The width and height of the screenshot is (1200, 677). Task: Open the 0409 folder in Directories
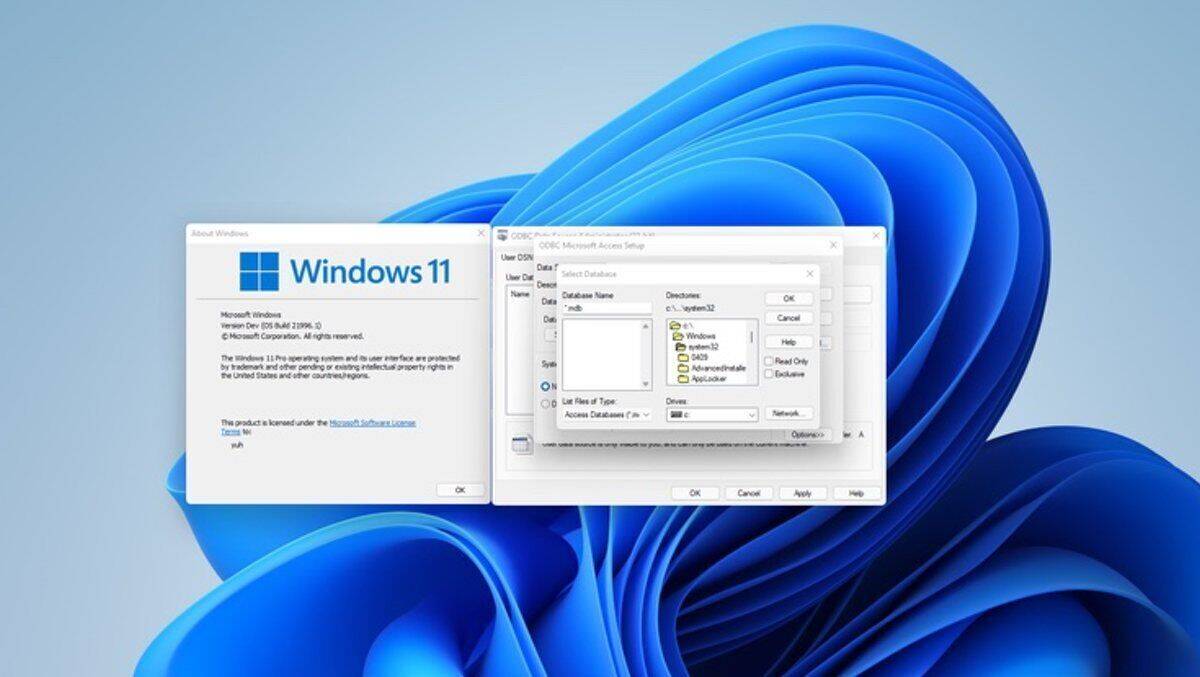pos(691,357)
